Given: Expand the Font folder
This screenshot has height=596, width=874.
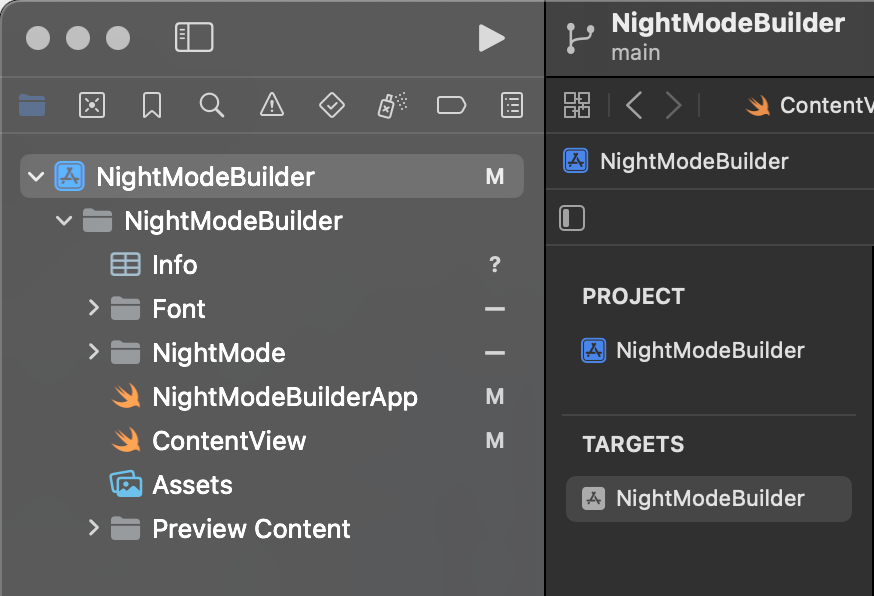Looking at the screenshot, I should coord(94,308).
